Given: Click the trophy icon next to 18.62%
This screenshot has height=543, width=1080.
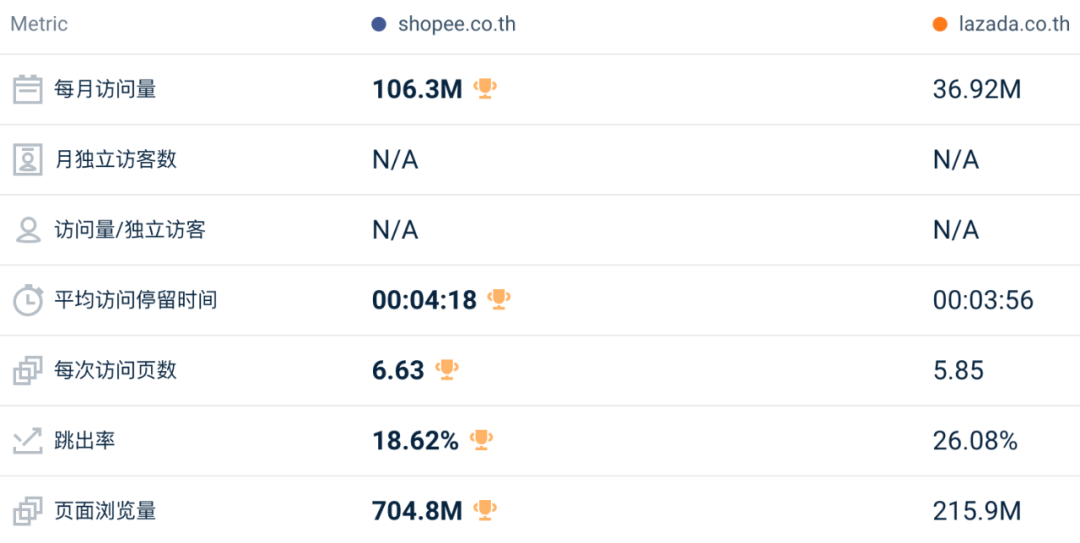Looking at the screenshot, I should (482, 439).
